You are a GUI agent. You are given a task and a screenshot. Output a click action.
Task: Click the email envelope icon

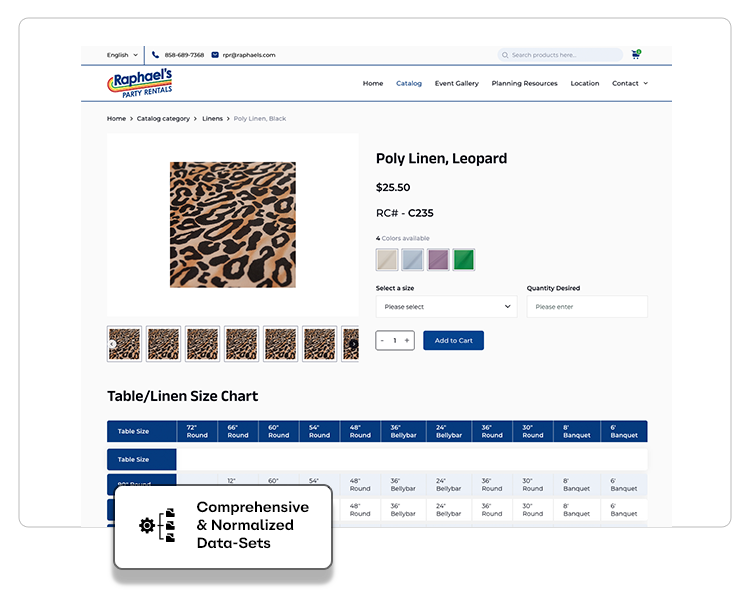215,55
